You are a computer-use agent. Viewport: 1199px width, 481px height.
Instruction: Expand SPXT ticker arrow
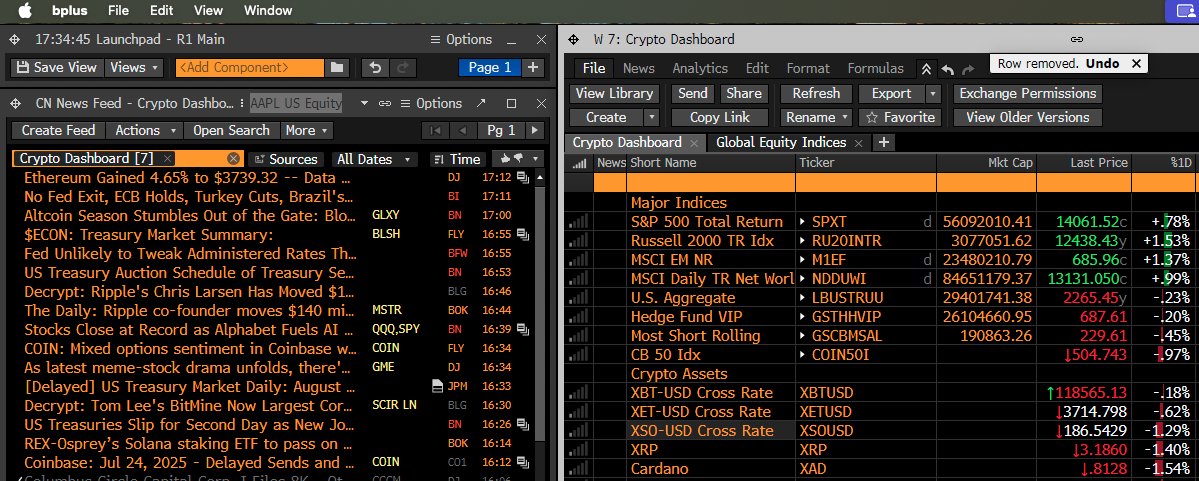click(x=803, y=222)
